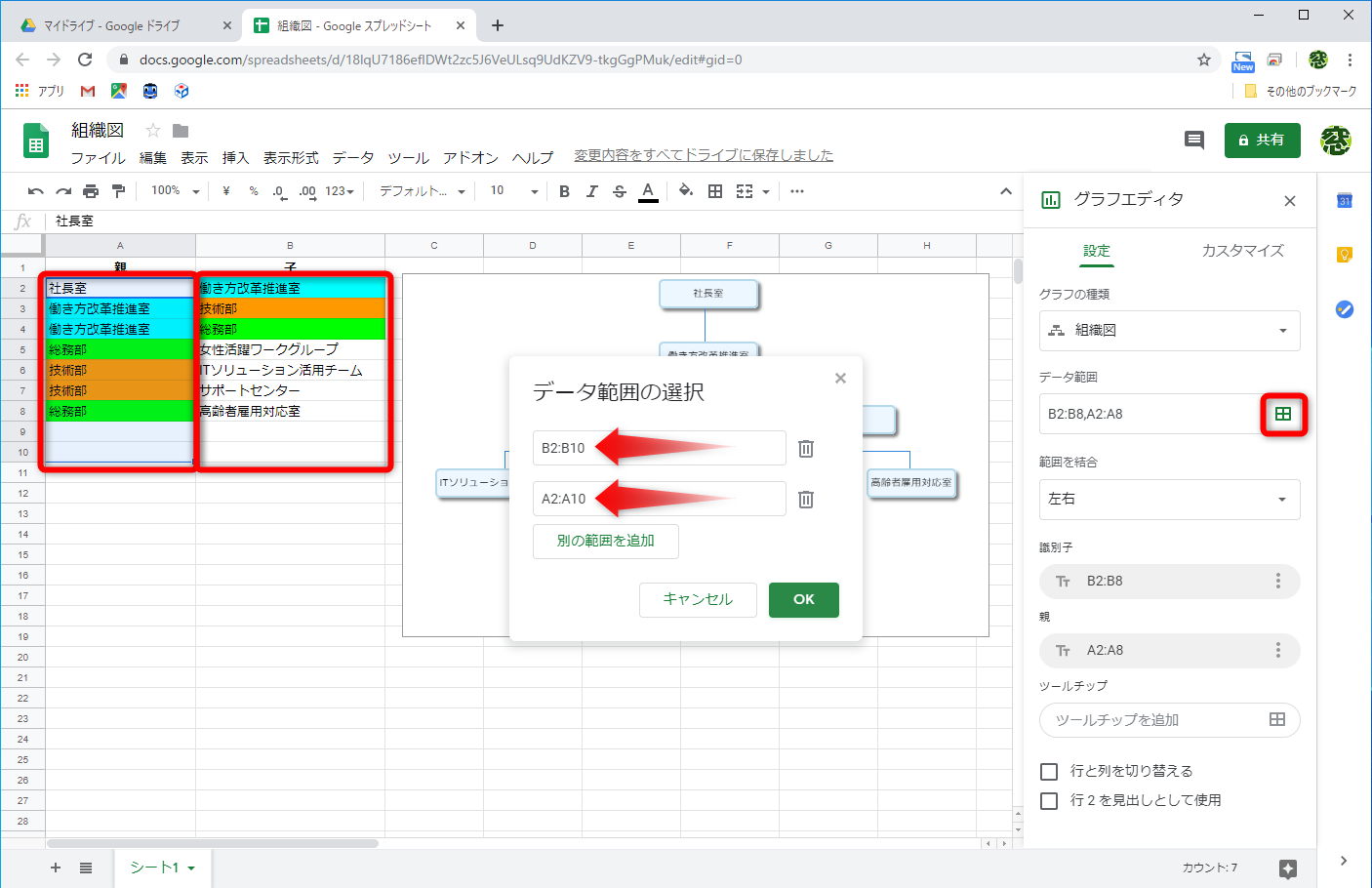Toggle bold formatting in the toolbar
1372x888 pixels.
click(x=563, y=190)
